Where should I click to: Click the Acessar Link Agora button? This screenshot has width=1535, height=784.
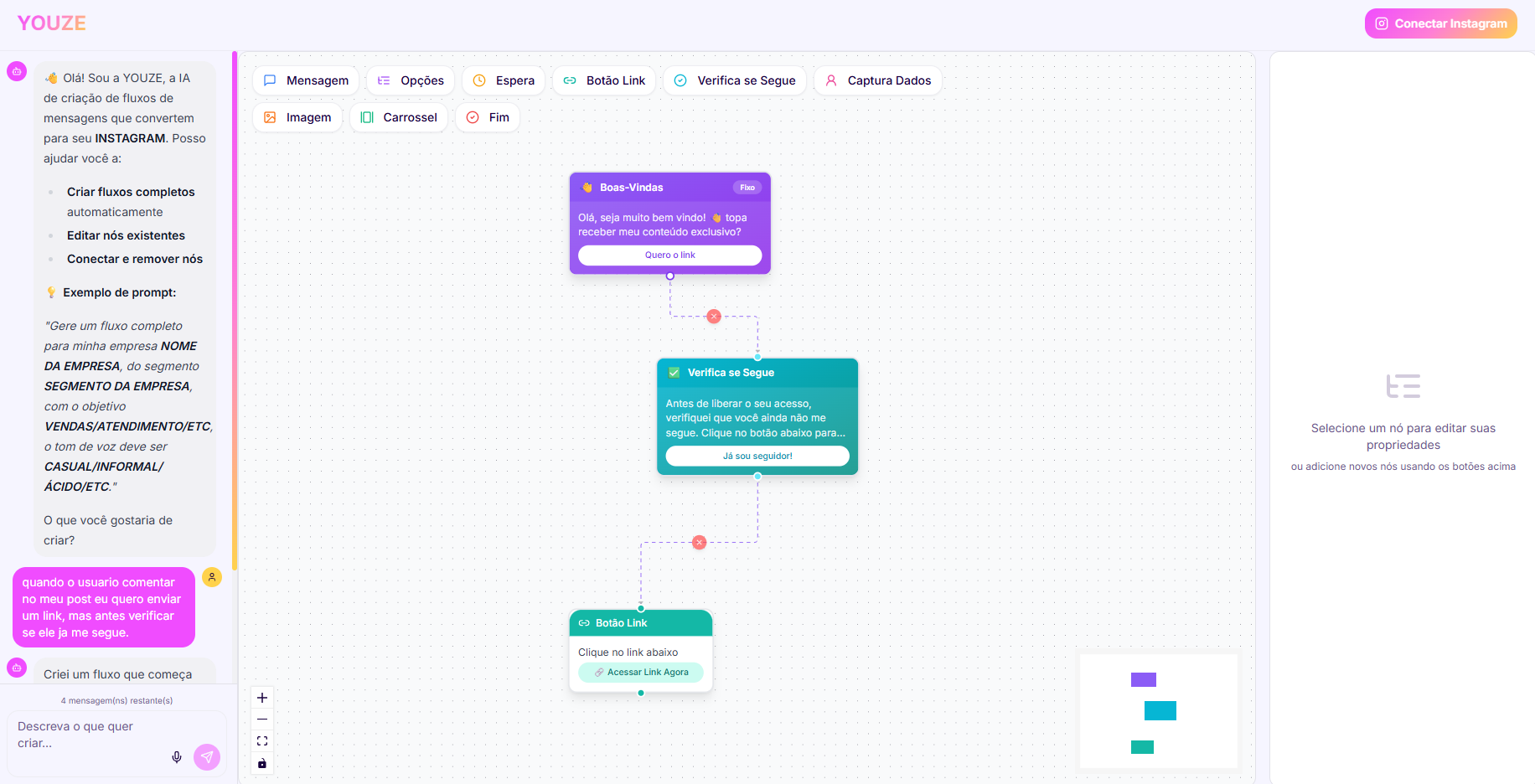pyautogui.click(x=641, y=673)
